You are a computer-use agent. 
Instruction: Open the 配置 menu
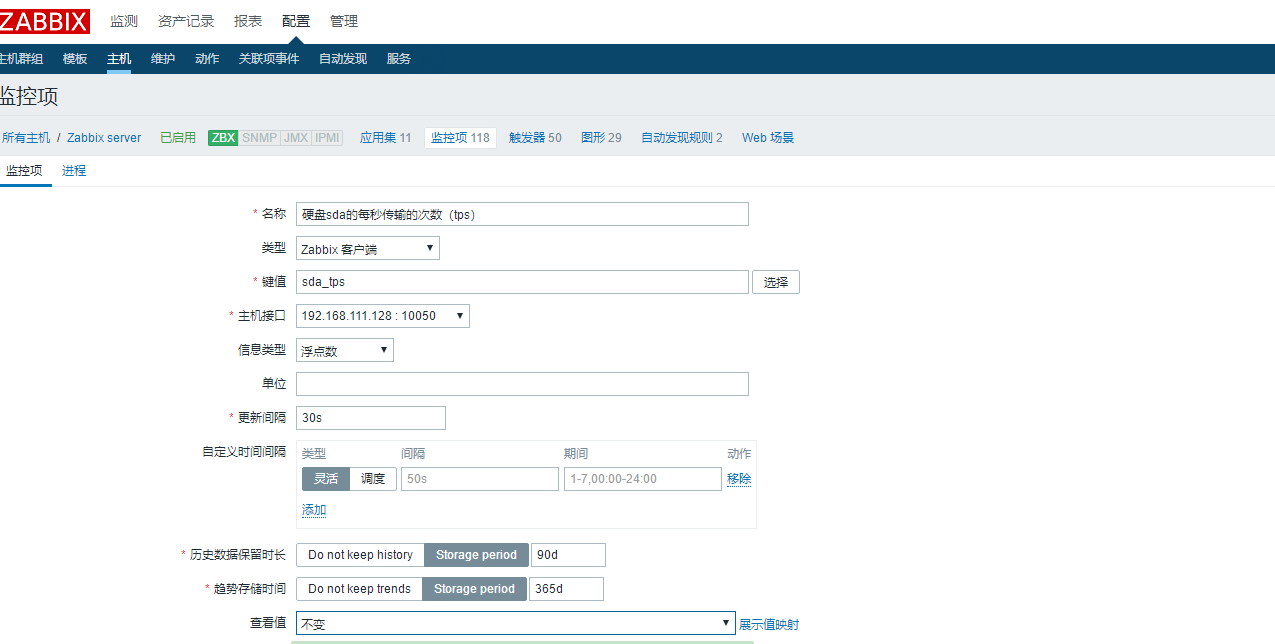tap(296, 21)
